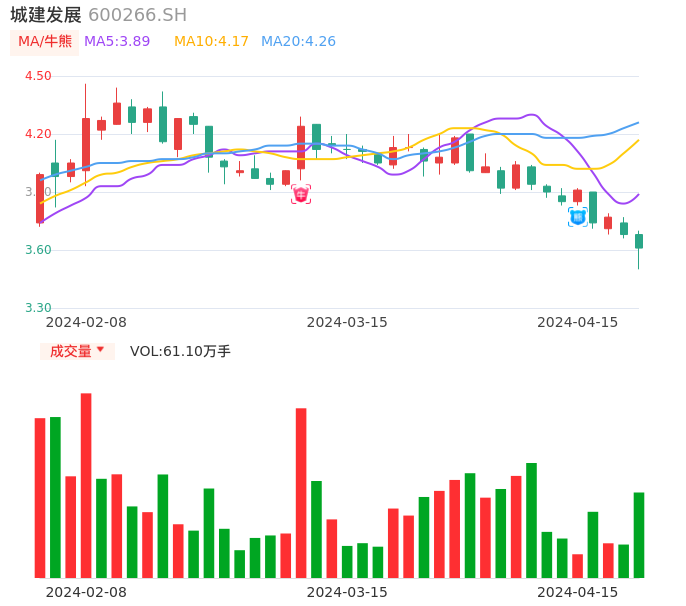Screen dimensions: 686x606
Task: Click the 2024-04-15 label under volume chart
Action: [578, 592]
